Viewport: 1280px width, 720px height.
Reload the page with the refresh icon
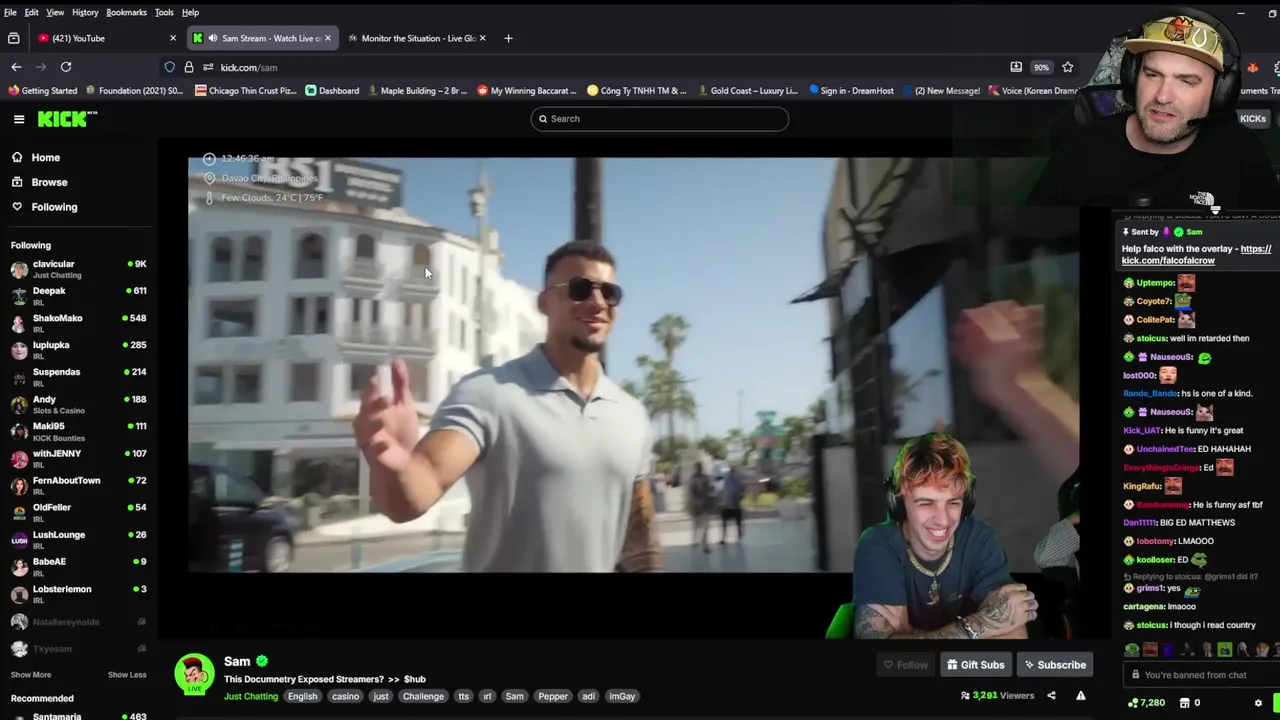[x=66, y=67]
